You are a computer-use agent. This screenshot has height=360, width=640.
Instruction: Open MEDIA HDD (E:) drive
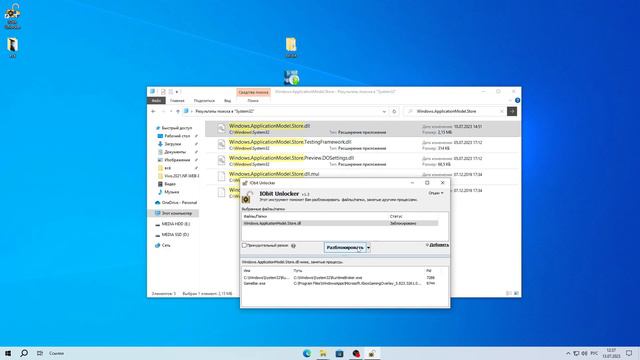tap(176, 224)
